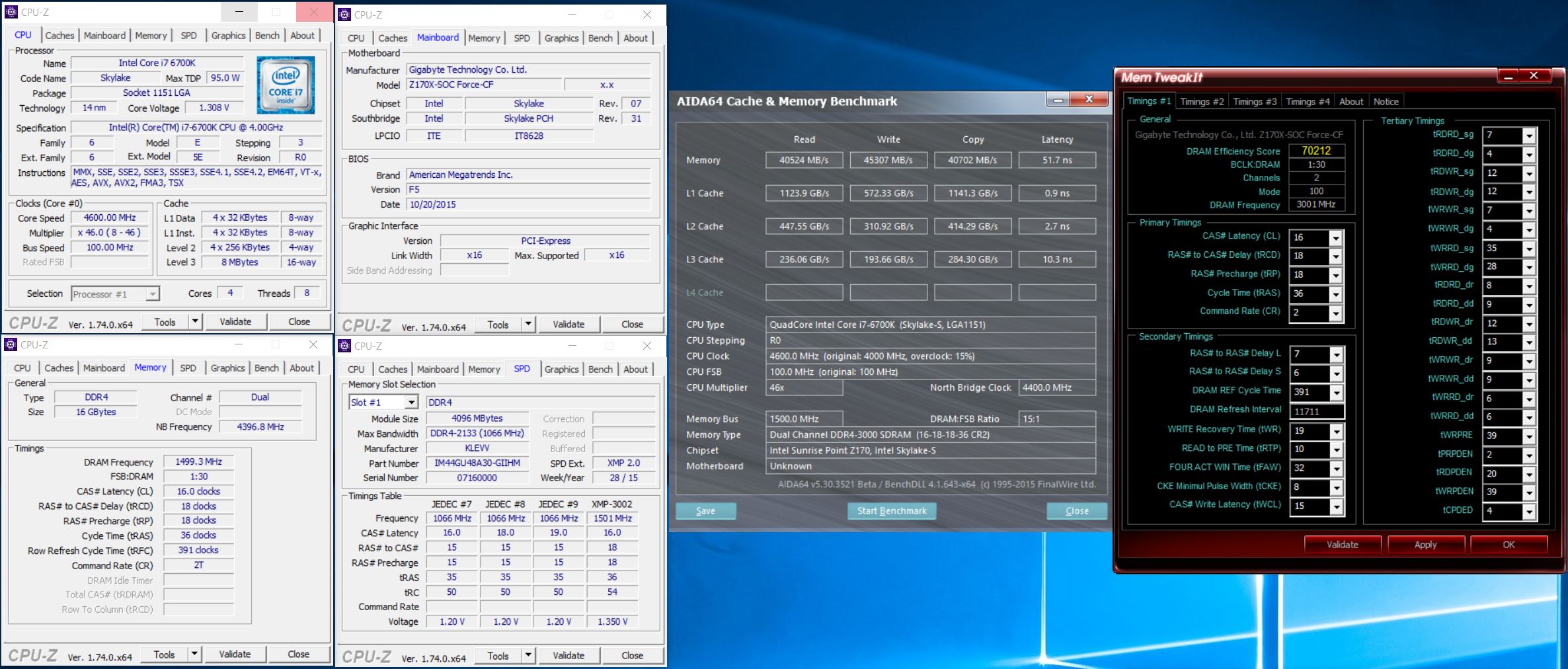Expand the CAS# Latency (CL) dropdown in Mem TweakIt

coord(1335,238)
